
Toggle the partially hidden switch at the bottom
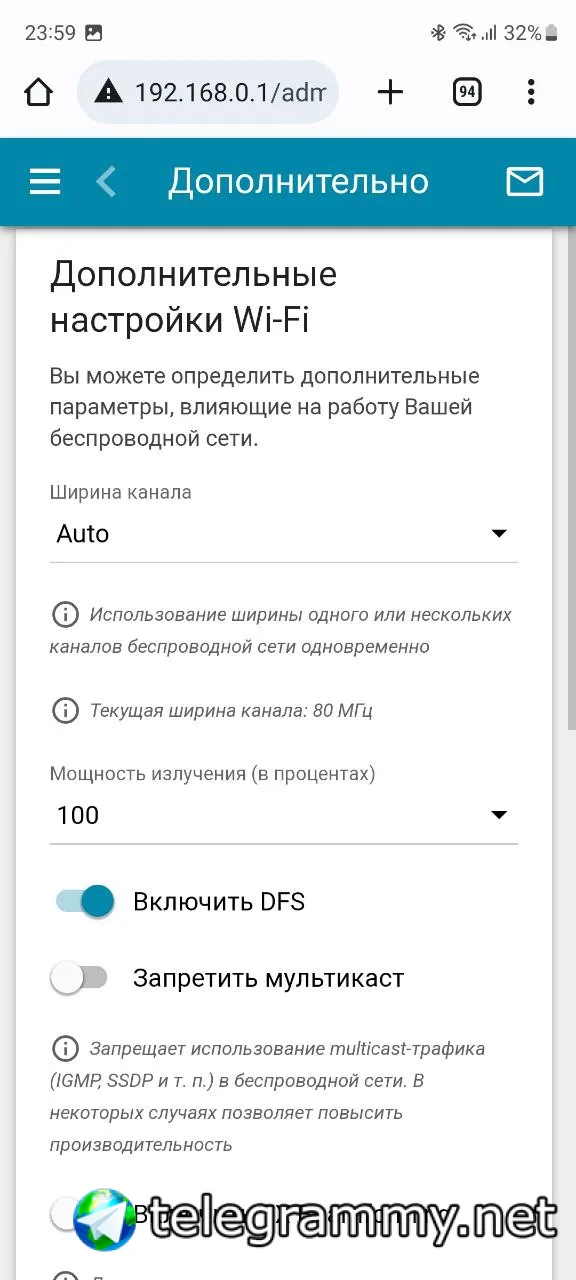(x=66, y=1214)
